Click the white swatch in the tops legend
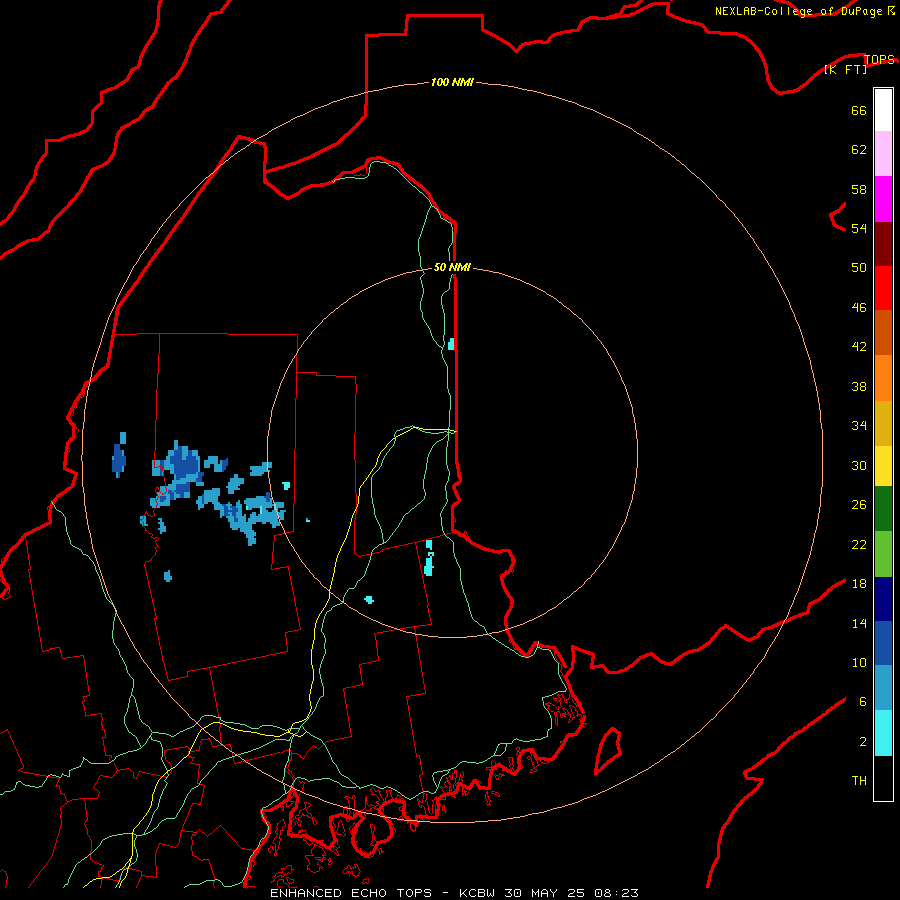900x900 pixels. click(x=883, y=110)
